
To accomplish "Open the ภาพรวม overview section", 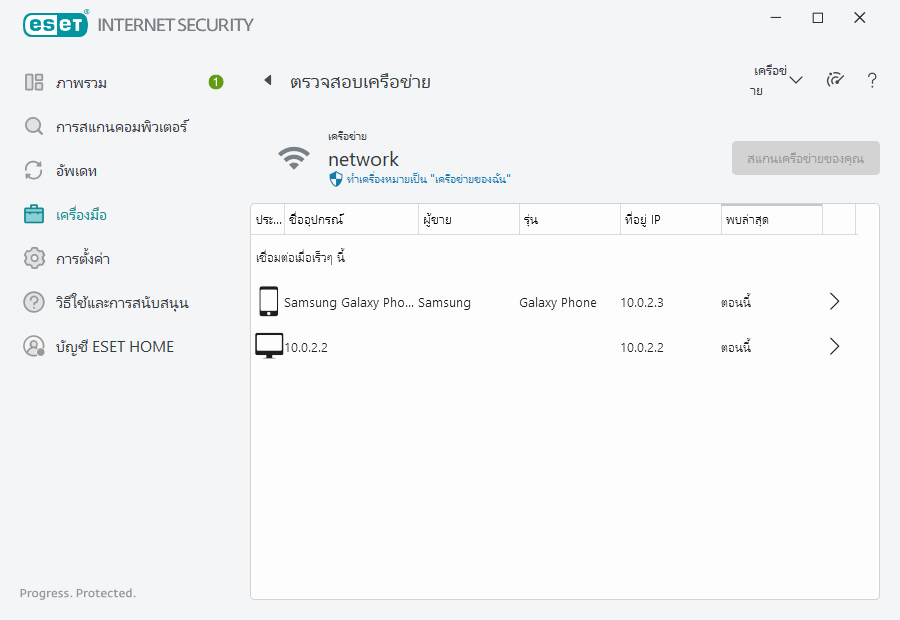I will click(81, 83).
